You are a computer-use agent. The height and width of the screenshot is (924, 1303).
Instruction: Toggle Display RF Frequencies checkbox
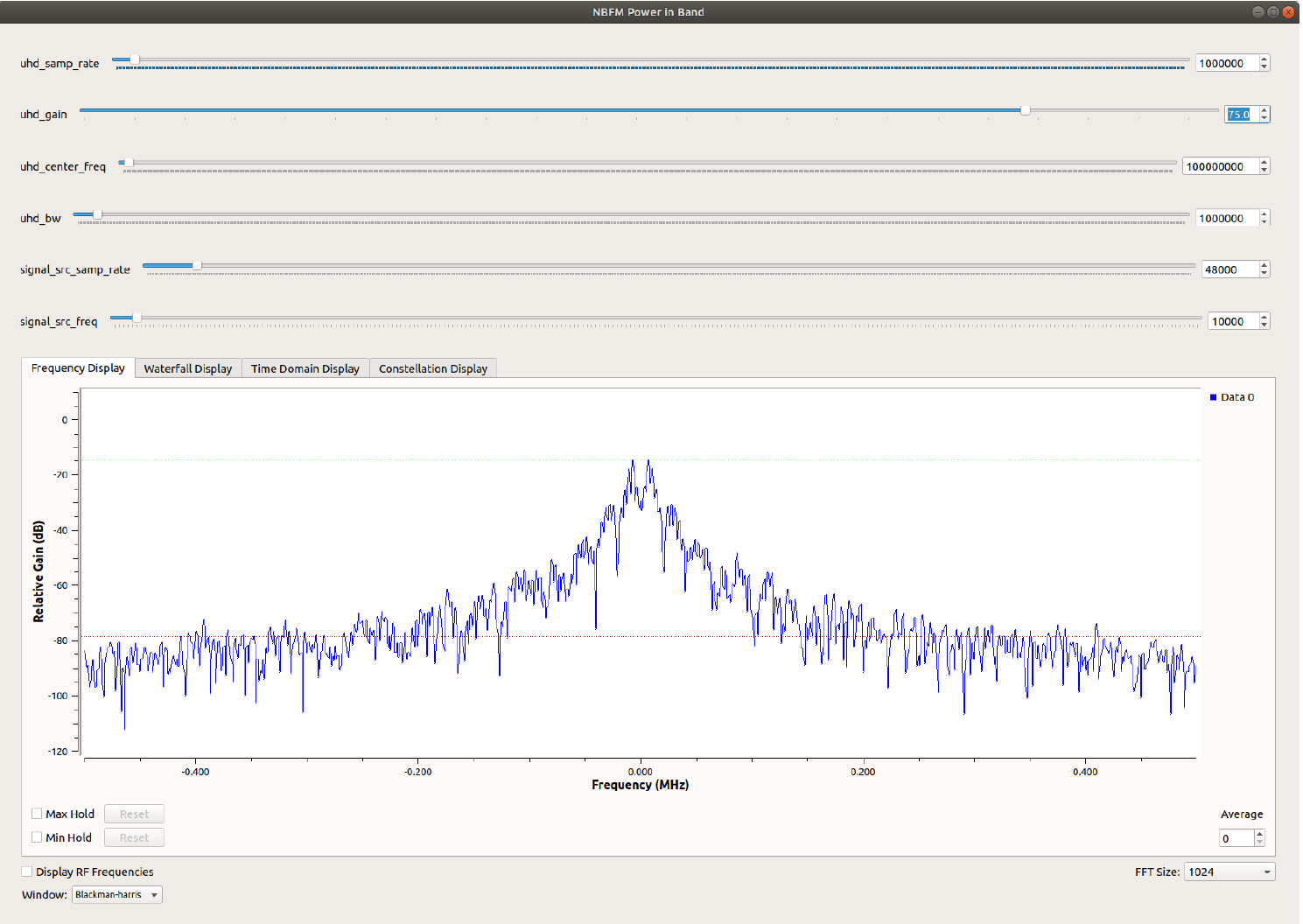[27, 871]
